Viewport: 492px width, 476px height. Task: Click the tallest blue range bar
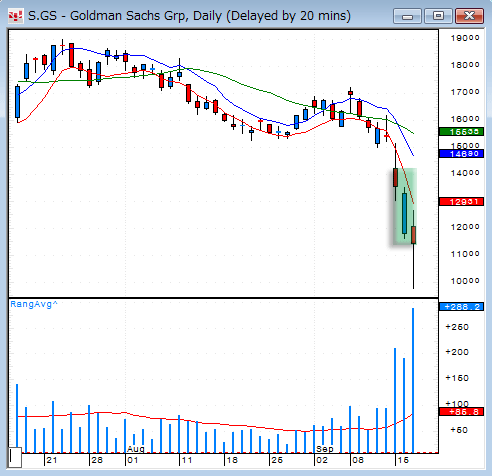tap(413, 380)
